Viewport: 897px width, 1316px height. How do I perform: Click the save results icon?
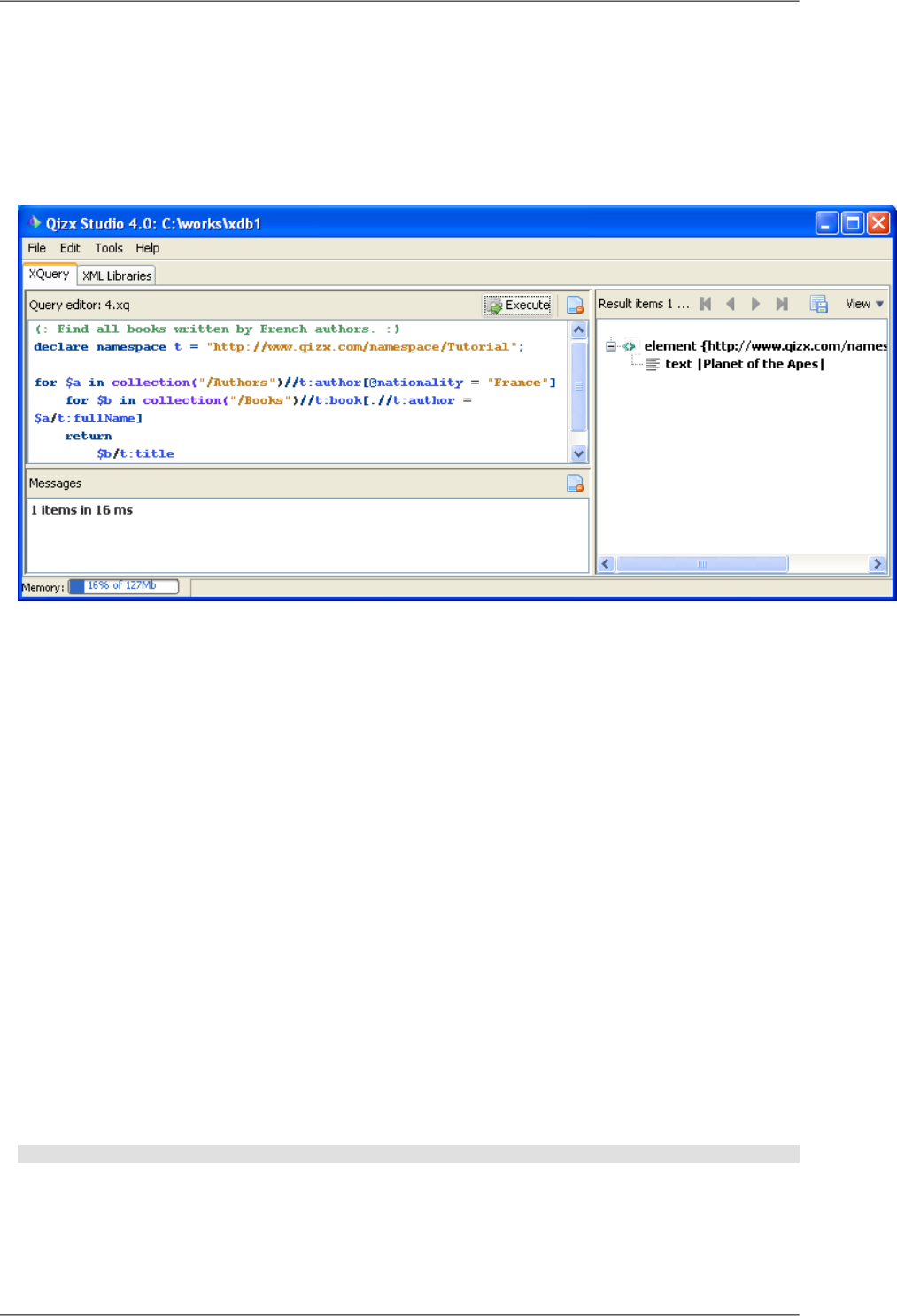click(818, 304)
